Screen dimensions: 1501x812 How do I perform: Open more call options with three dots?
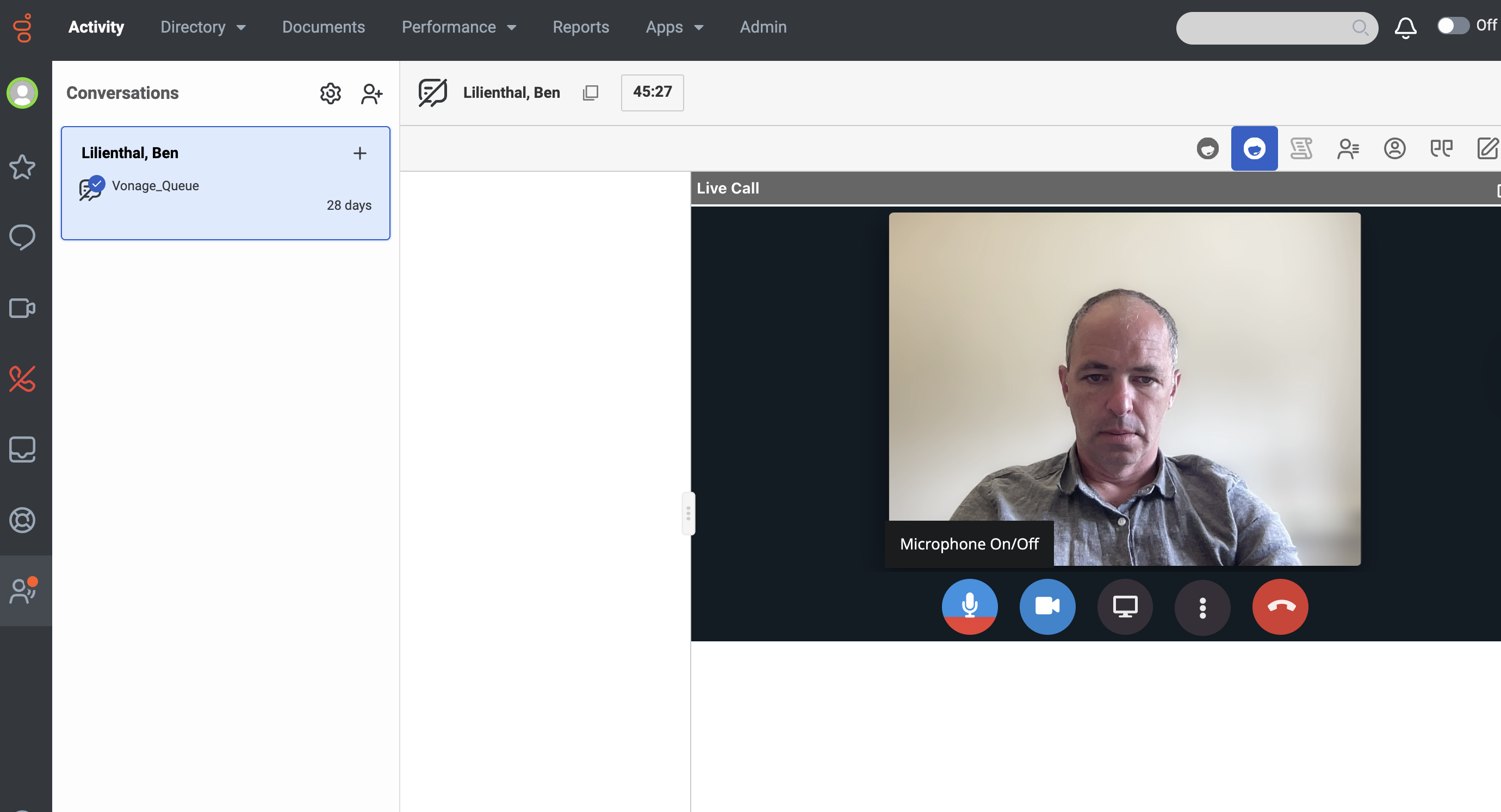pyautogui.click(x=1201, y=607)
